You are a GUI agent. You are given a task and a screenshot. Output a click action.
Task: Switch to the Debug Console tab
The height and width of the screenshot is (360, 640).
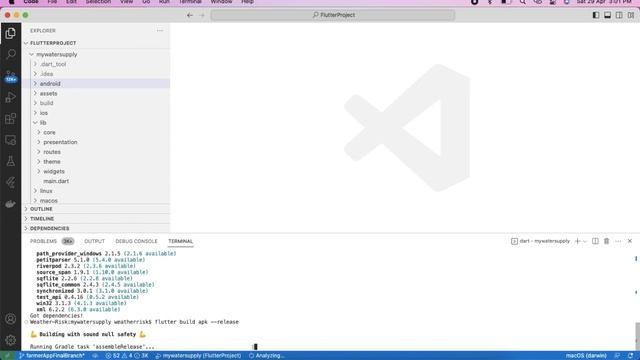coord(136,241)
